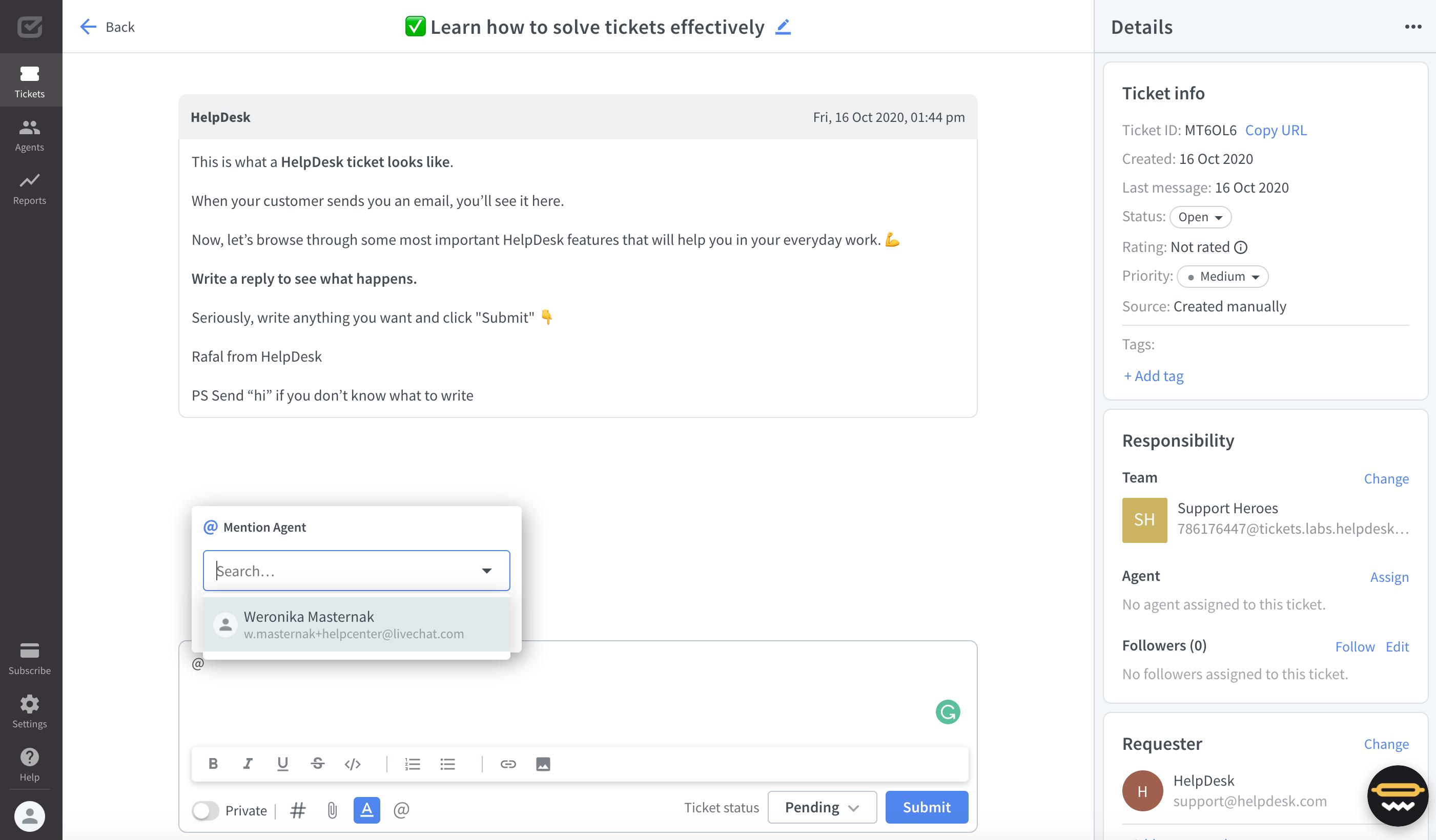This screenshot has width=1436, height=840.
Task: Open the Agents section
Action: (x=30, y=135)
